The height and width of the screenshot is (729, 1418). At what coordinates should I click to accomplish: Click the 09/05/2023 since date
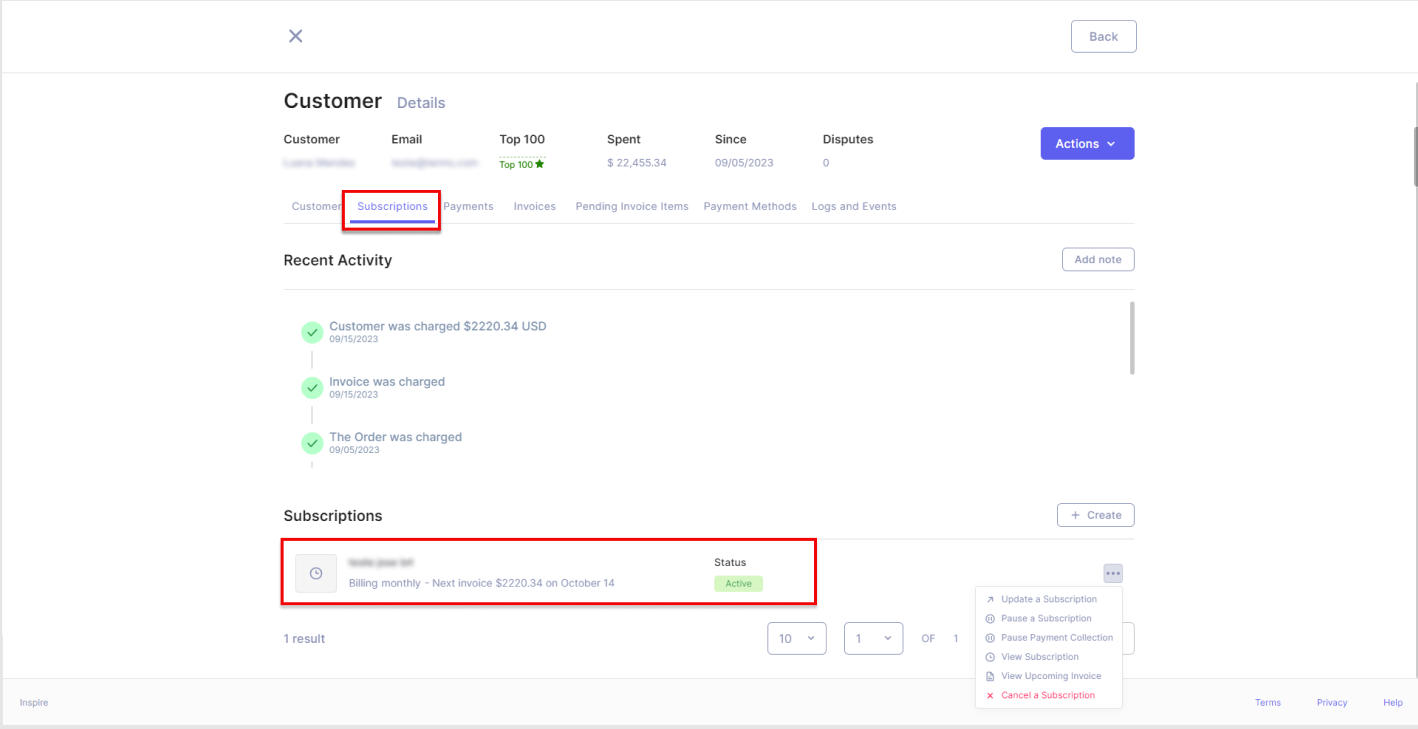click(744, 163)
